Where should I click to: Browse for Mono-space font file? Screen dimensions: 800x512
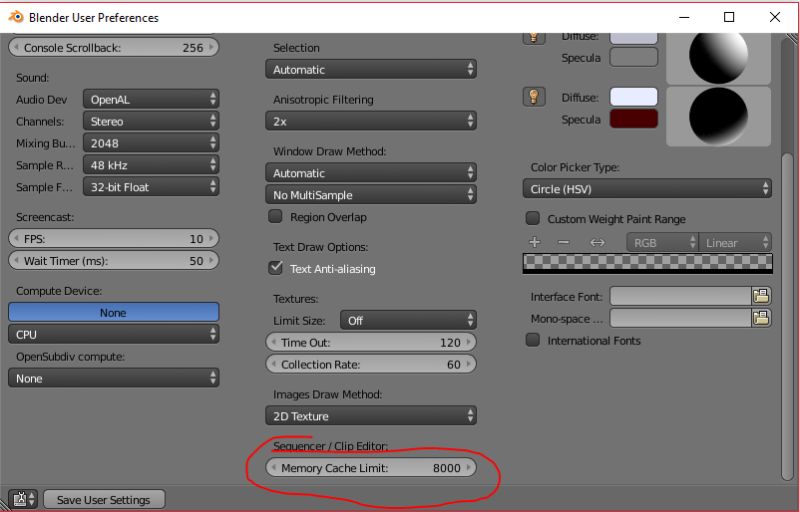point(761,318)
